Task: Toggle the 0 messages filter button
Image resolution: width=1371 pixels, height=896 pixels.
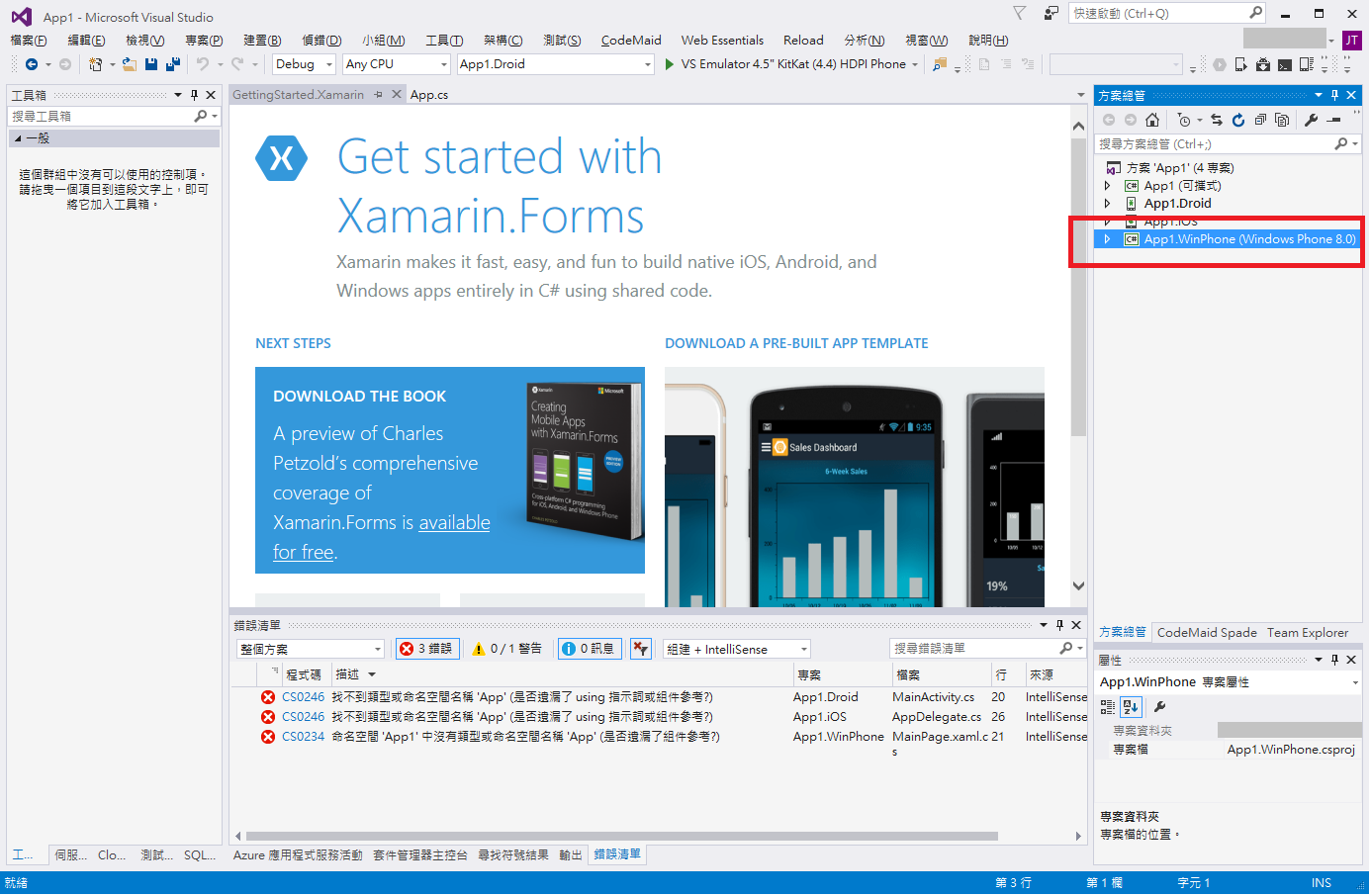Action: [590, 649]
